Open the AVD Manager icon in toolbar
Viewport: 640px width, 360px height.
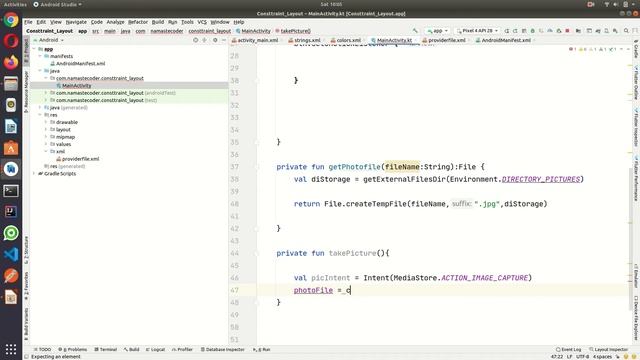(607, 31)
